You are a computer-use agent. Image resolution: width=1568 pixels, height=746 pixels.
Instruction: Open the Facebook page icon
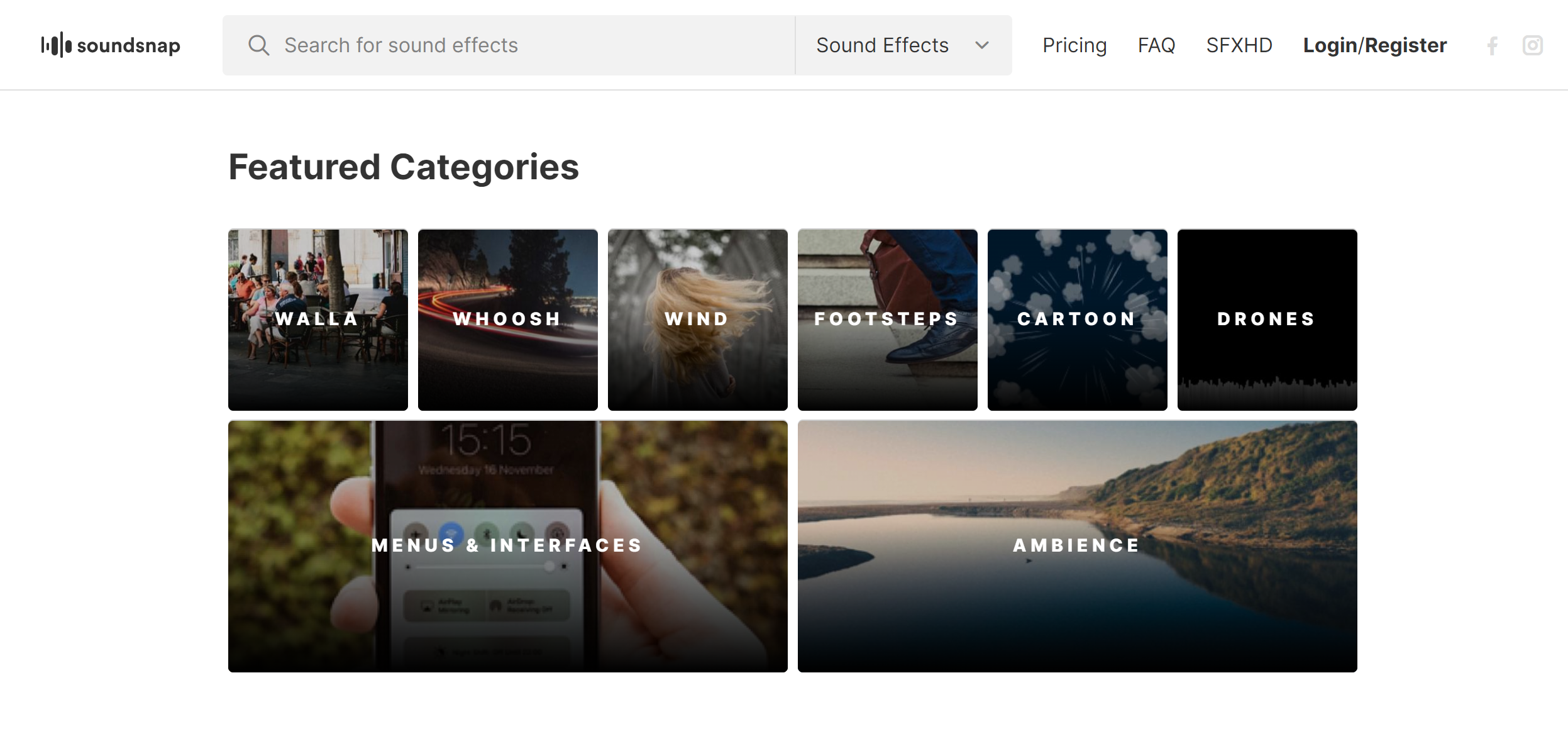click(1493, 45)
